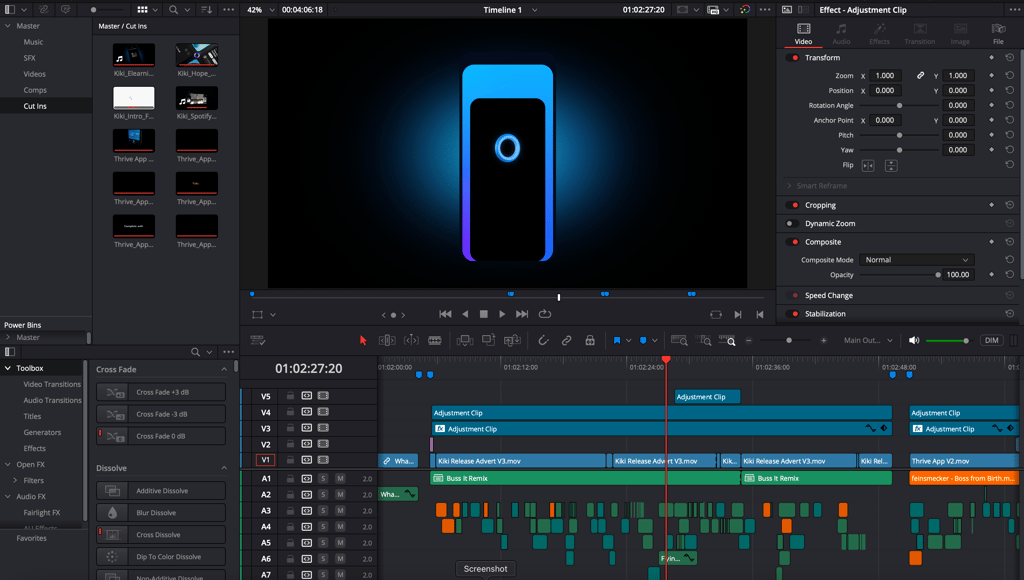Image resolution: width=1024 pixels, height=580 pixels.
Task: Click the DIM audio button
Action: (x=991, y=341)
